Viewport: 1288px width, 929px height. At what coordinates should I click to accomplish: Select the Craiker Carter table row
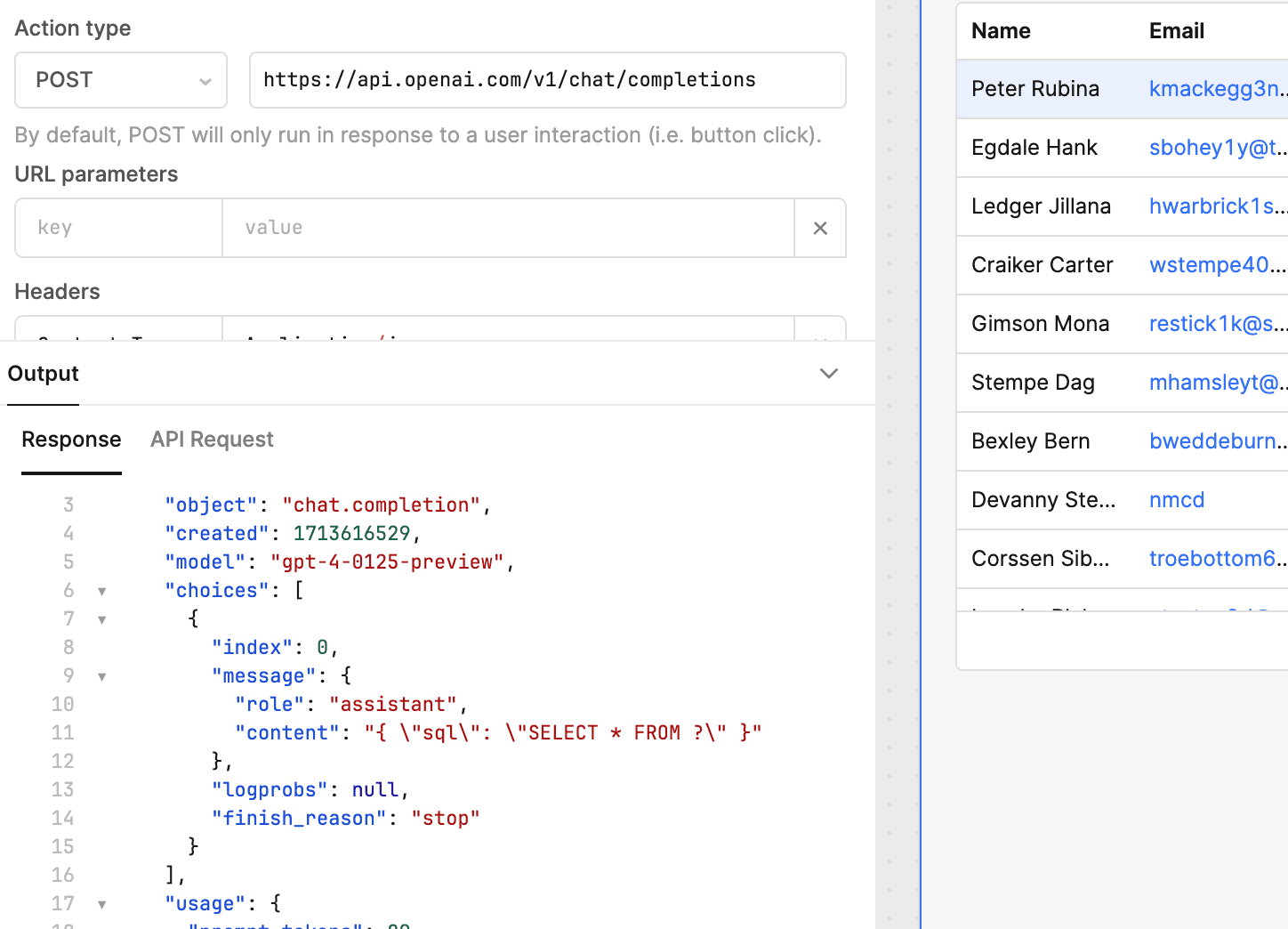[x=1042, y=265]
